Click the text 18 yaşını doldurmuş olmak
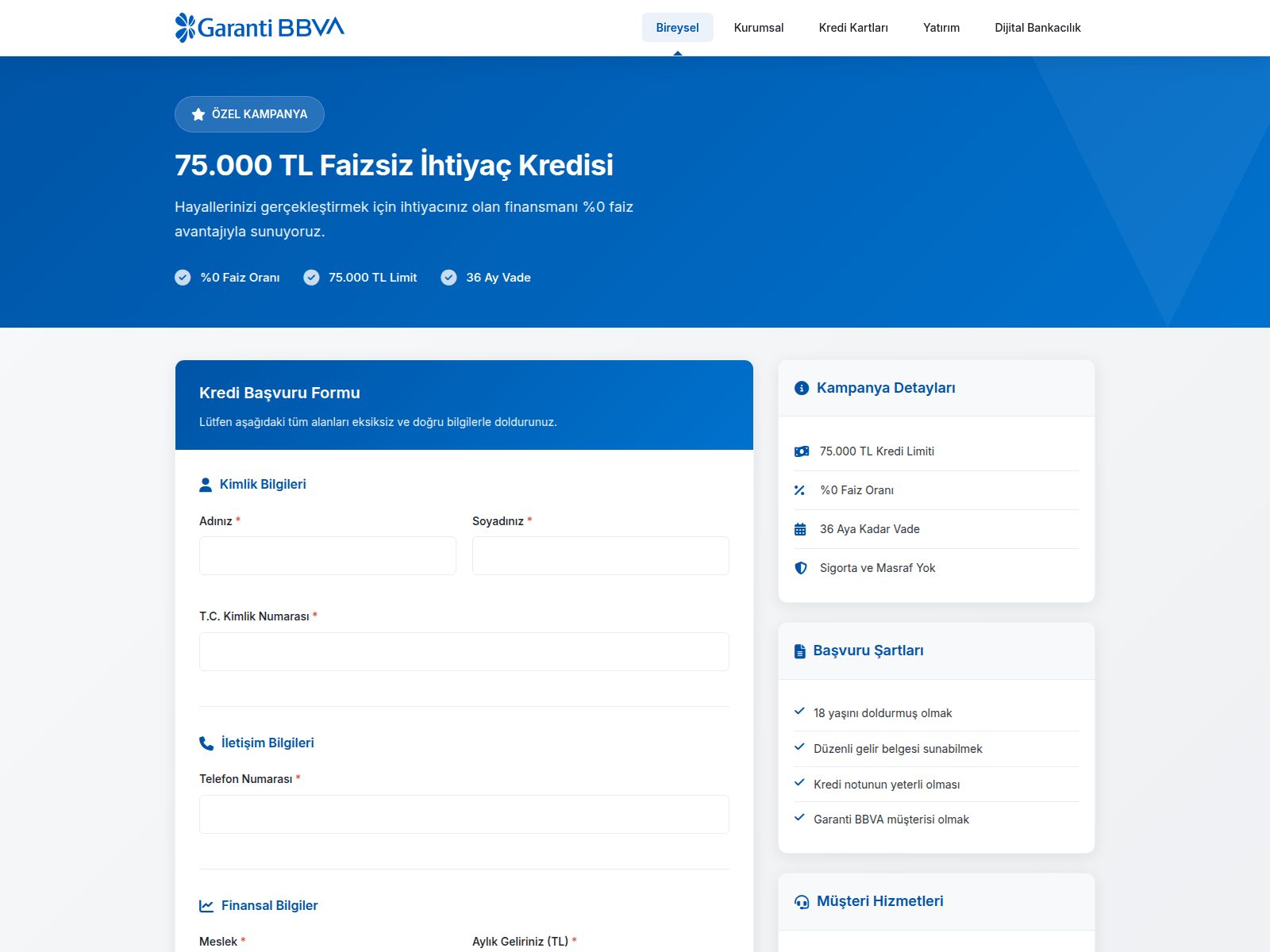Image resolution: width=1270 pixels, height=952 pixels. 883,713
